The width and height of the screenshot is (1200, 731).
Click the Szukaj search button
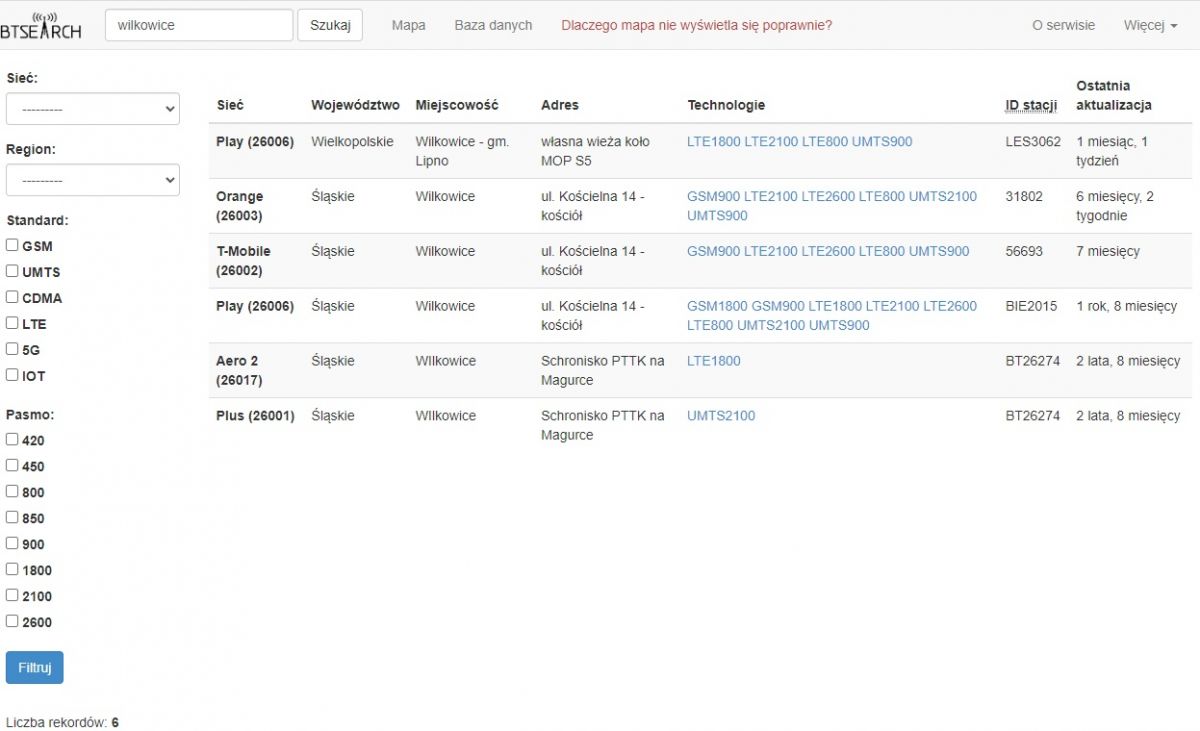[x=330, y=25]
